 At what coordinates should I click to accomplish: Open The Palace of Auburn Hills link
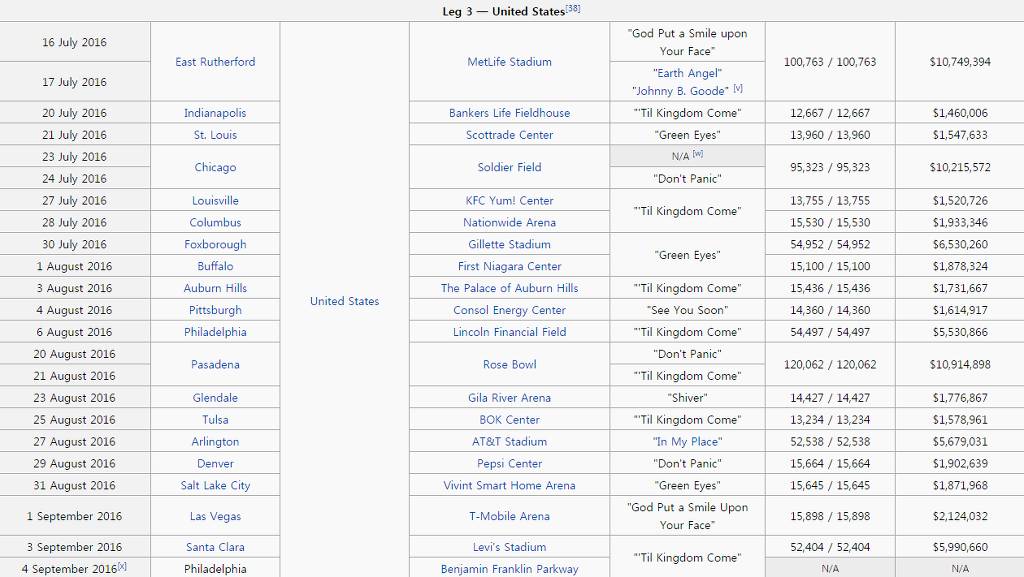(509, 288)
